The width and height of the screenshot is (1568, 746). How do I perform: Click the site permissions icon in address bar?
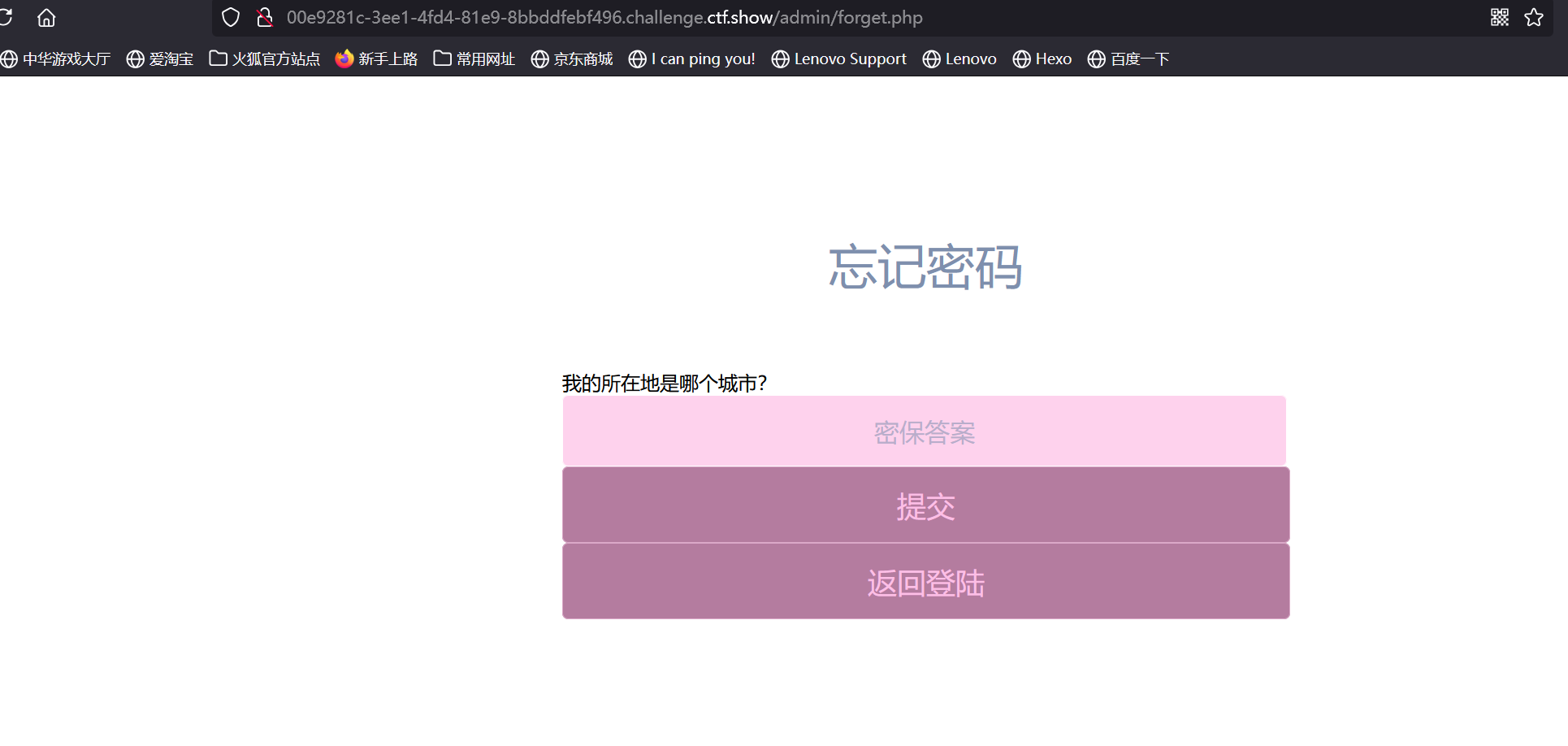pos(263,16)
